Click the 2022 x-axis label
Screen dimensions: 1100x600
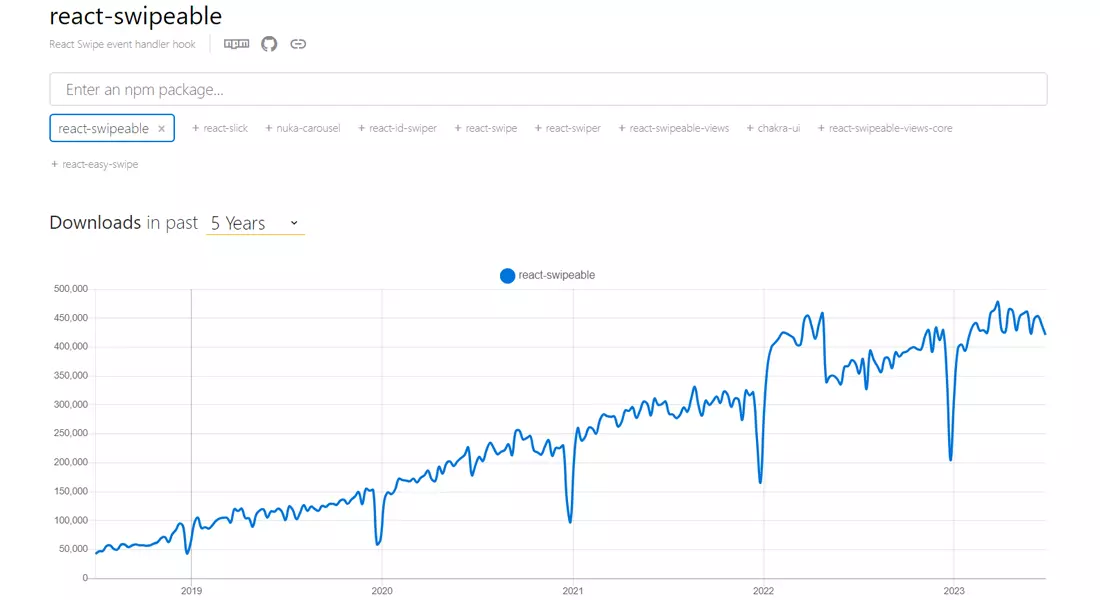click(763, 591)
